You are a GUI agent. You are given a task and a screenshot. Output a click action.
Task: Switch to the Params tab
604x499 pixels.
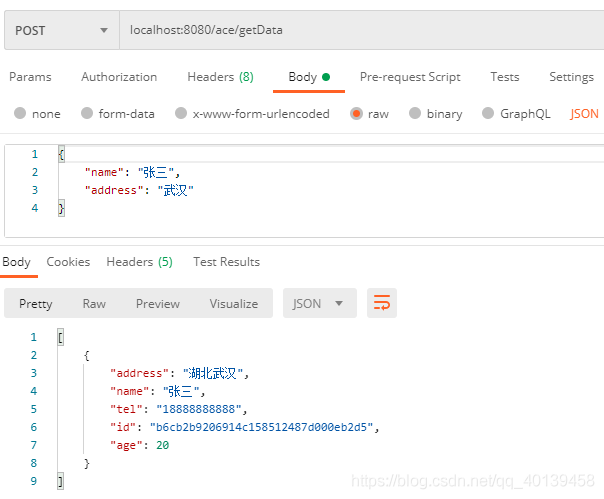[x=30, y=77]
